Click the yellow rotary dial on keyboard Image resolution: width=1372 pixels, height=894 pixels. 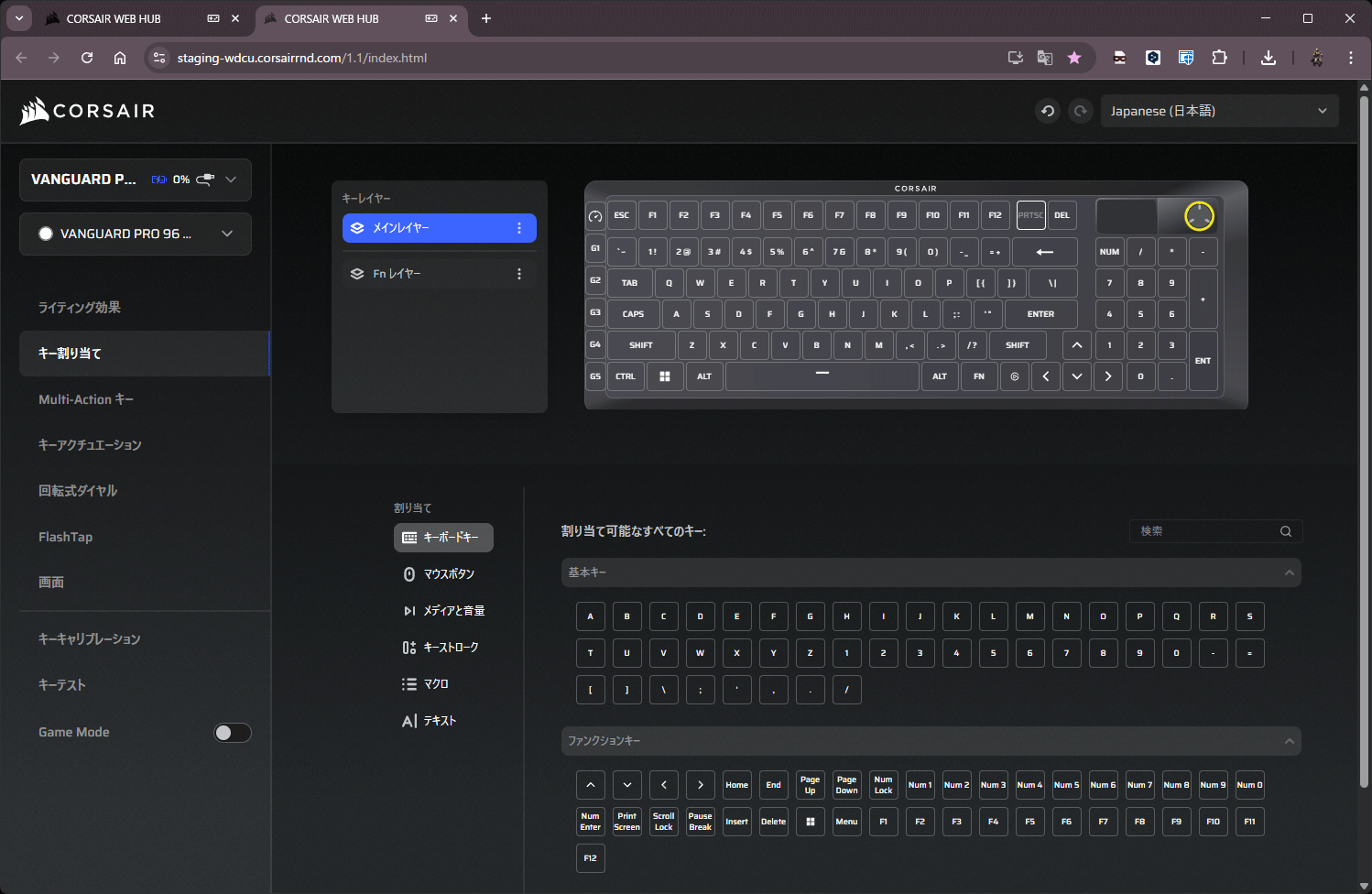point(1198,216)
